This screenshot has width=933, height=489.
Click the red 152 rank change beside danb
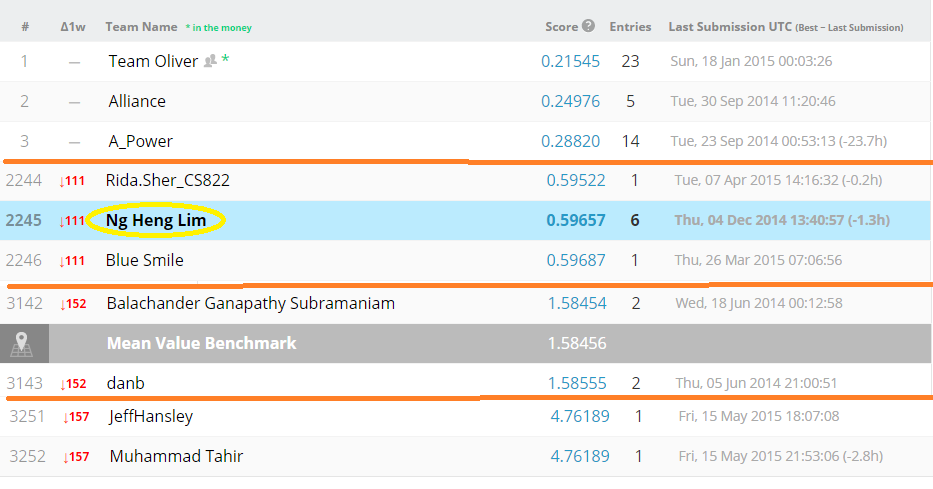coord(73,384)
